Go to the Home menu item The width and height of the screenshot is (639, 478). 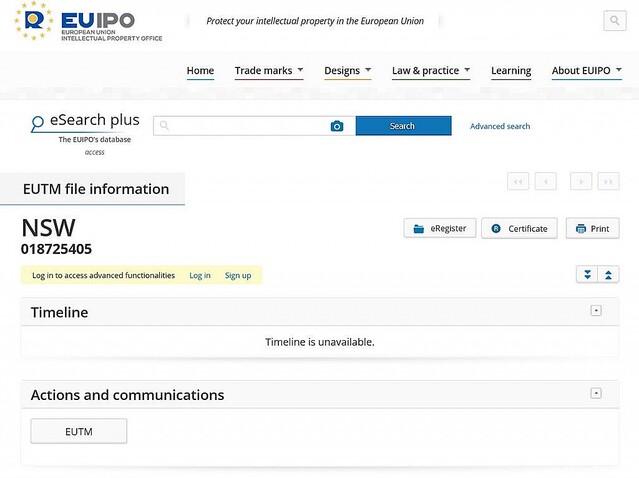(200, 71)
